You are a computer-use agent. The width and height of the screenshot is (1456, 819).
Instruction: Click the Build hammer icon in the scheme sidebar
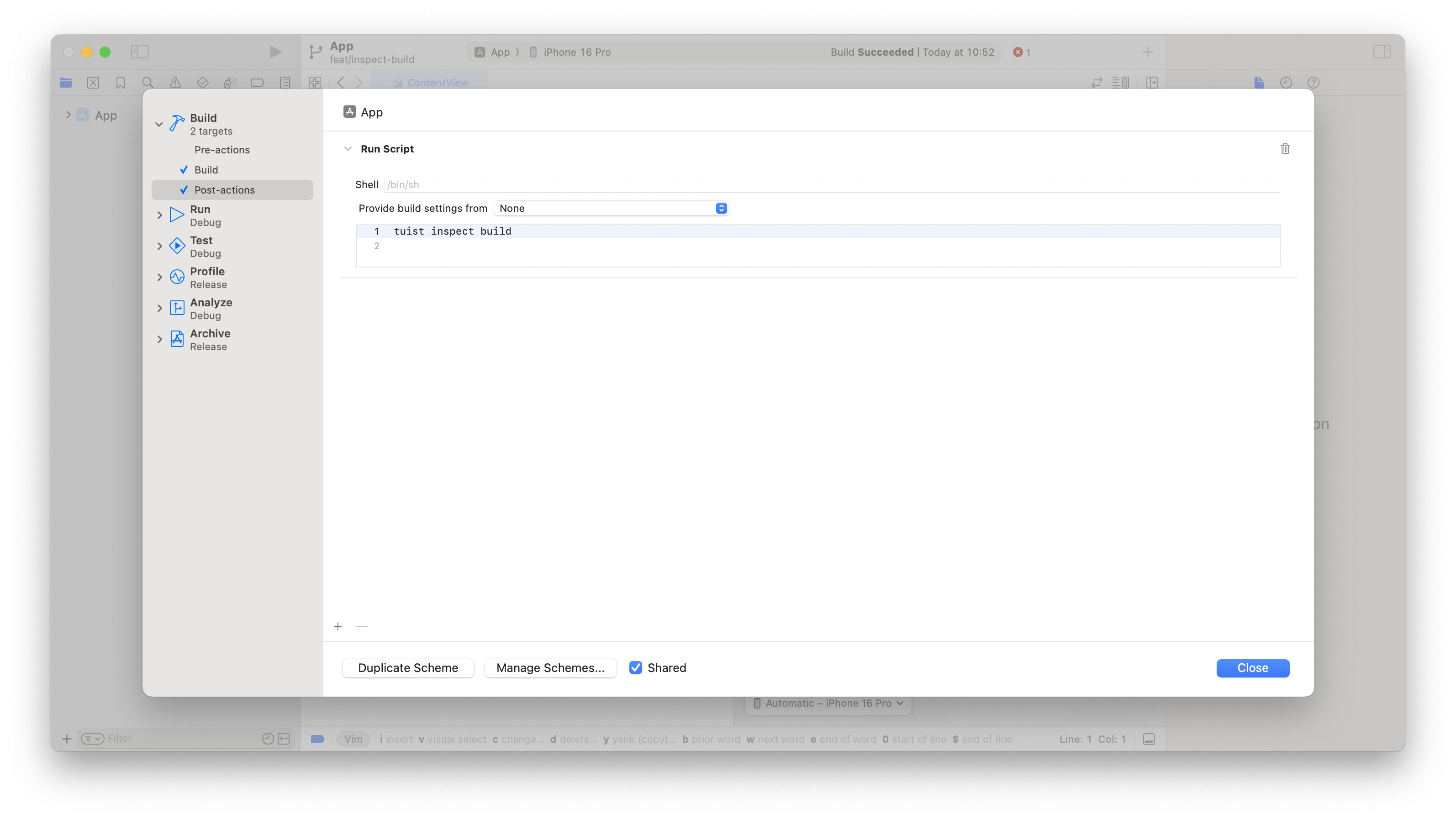[x=177, y=123]
